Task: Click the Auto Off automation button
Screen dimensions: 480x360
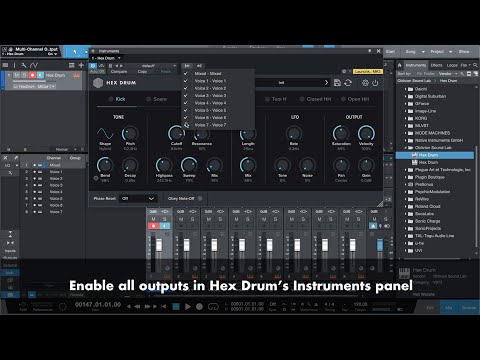Action: click(97, 72)
